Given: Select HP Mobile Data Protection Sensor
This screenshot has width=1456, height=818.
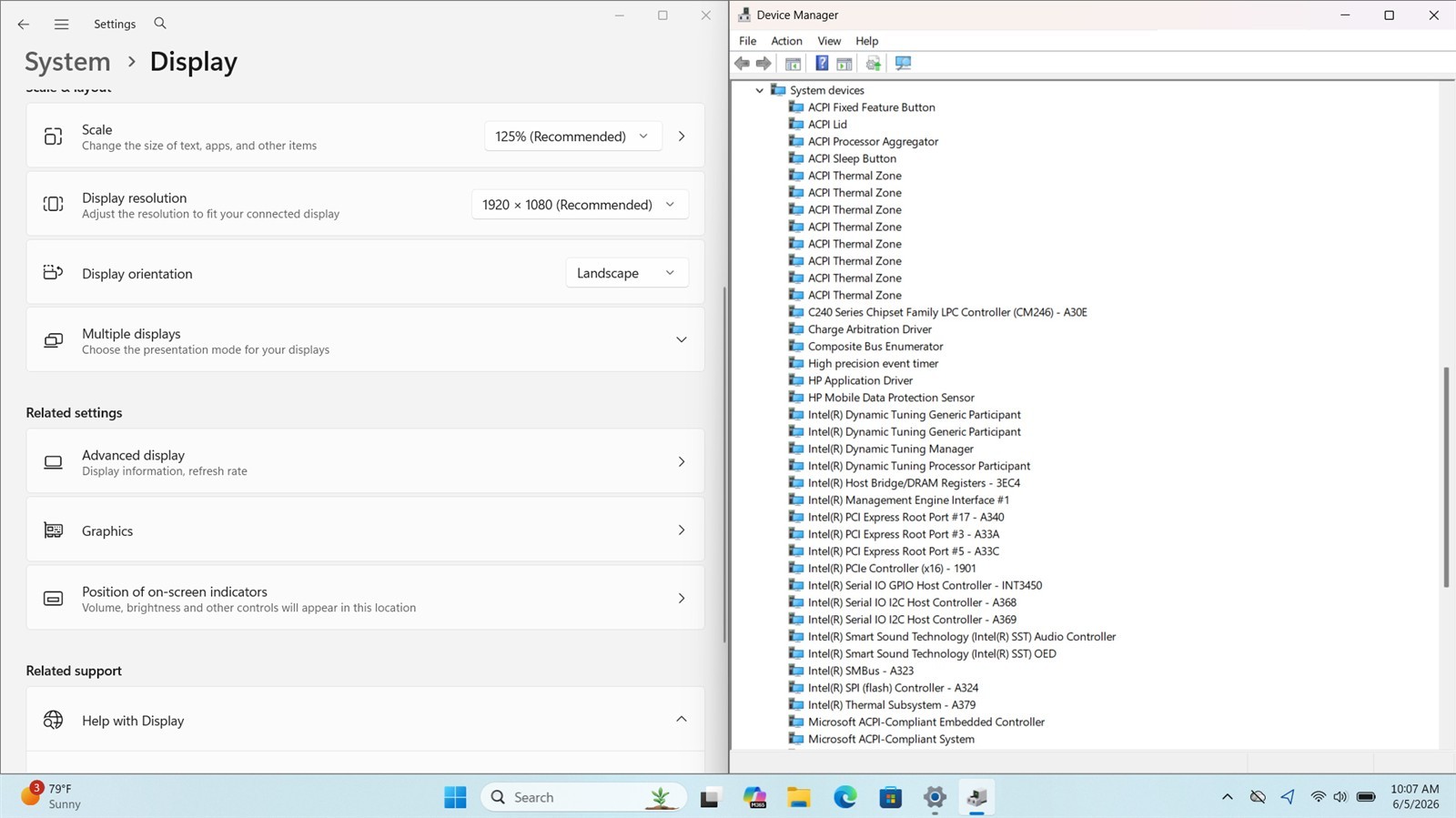Looking at the screenshot, I should click(891, 398).
